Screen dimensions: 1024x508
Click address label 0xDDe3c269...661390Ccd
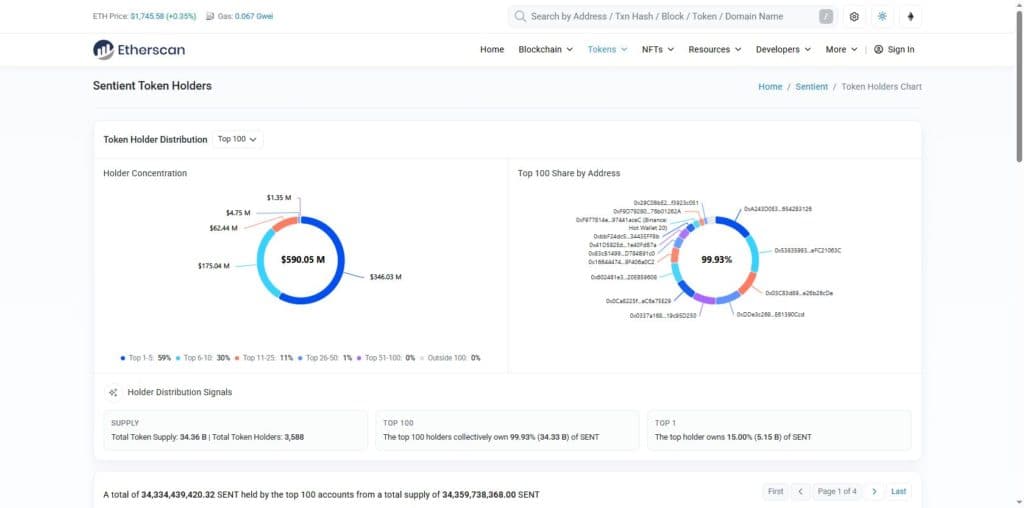tap(770, 314)
